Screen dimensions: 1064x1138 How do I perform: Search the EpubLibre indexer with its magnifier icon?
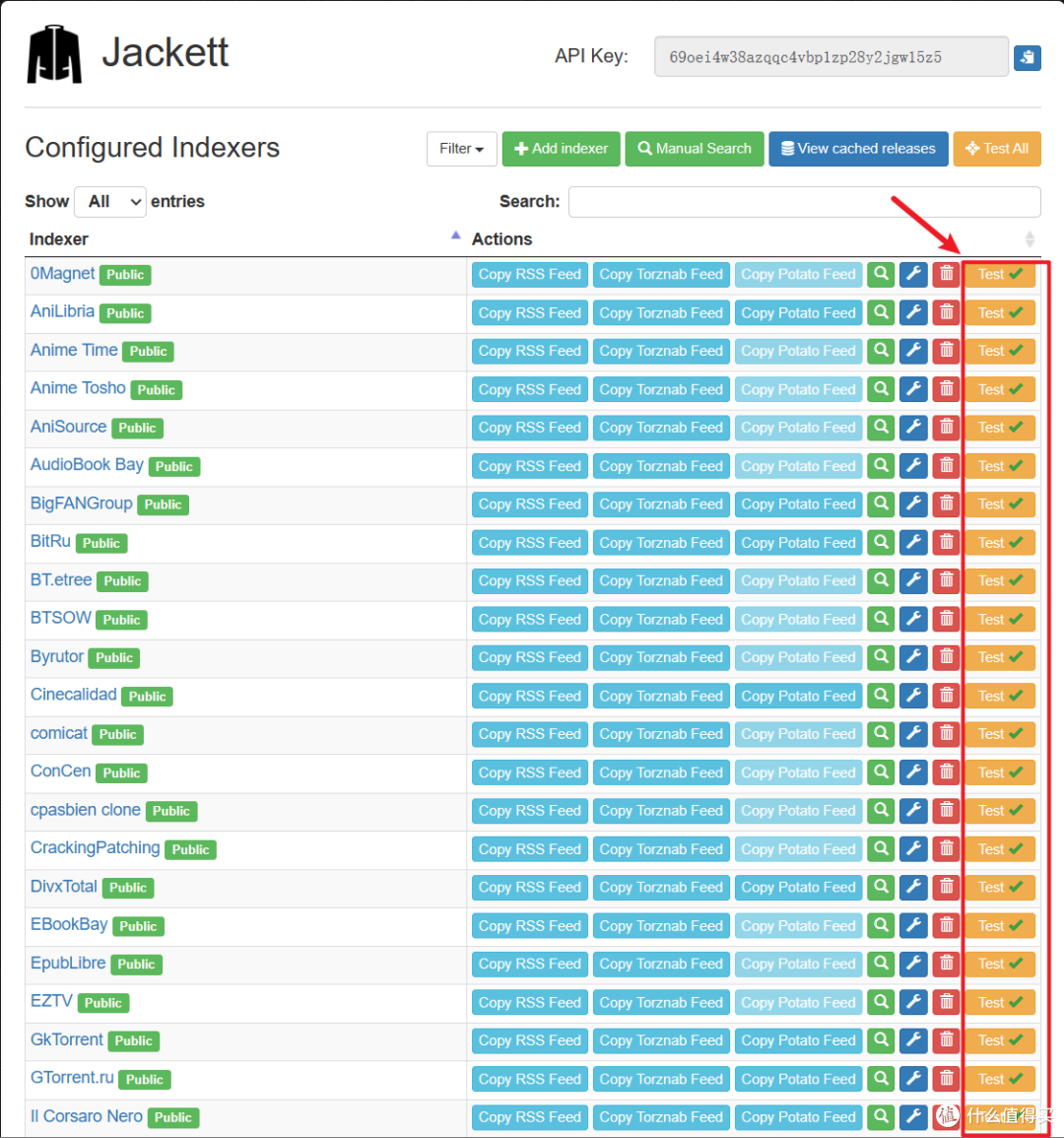click(x=881, y=963)
